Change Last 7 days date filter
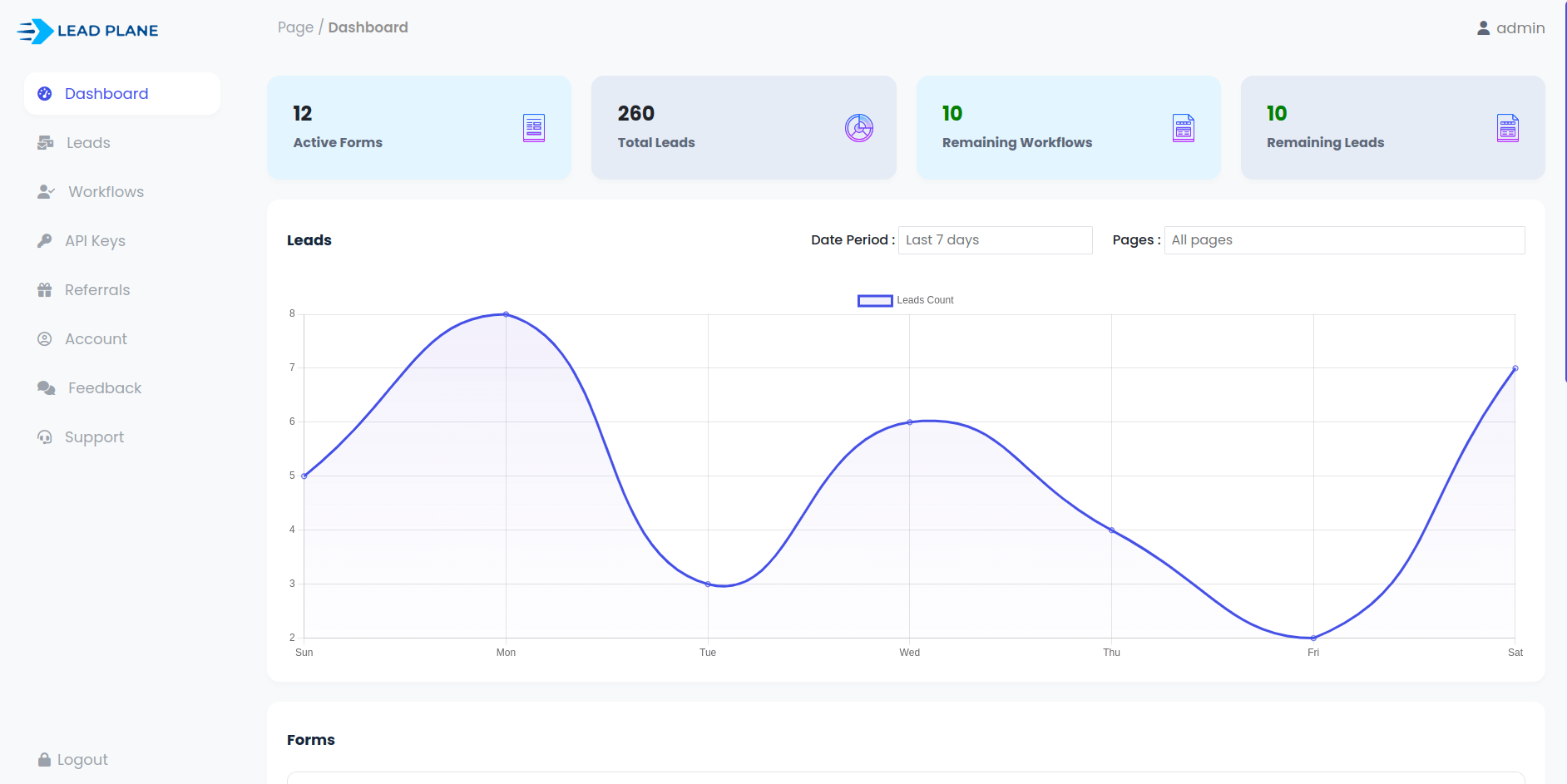1567x784 pixels. [x=995, y=239]
